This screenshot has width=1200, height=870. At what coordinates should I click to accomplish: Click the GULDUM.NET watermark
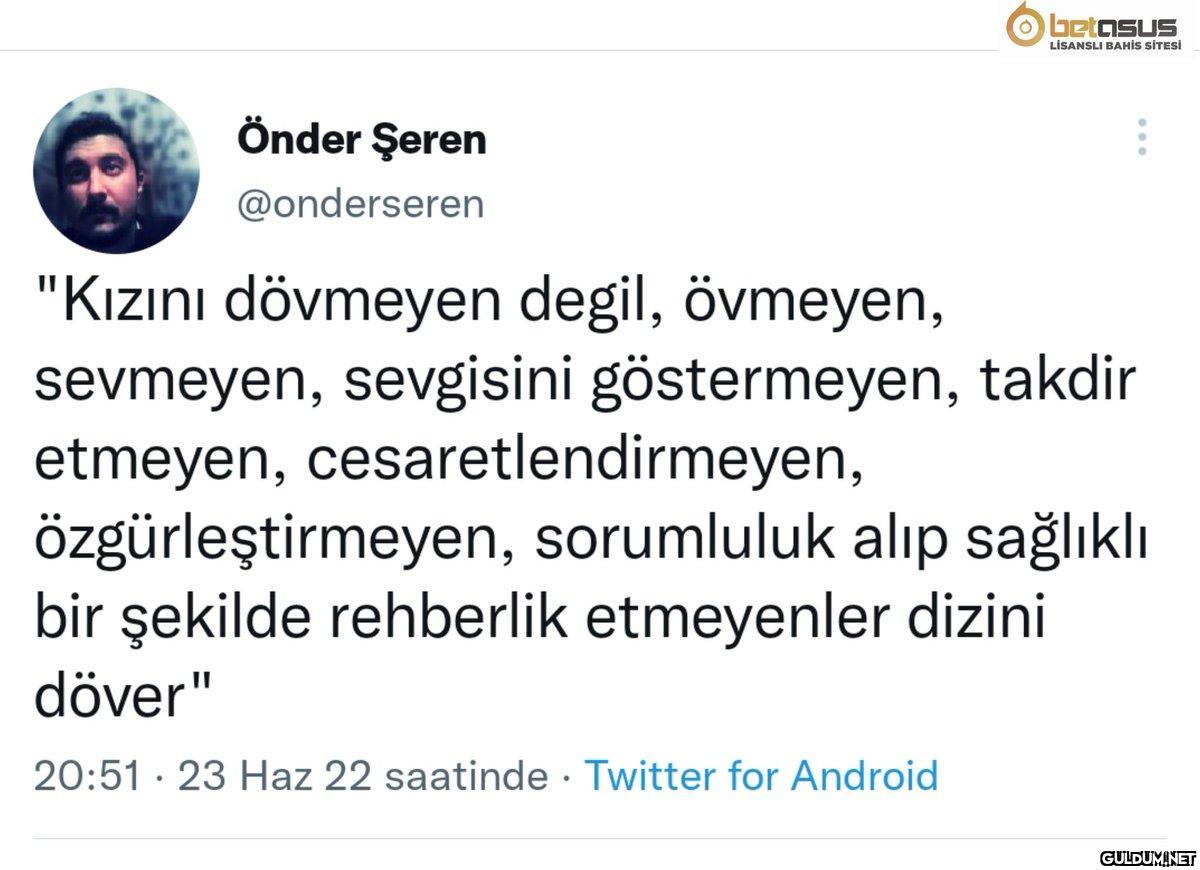(1148, 857)
